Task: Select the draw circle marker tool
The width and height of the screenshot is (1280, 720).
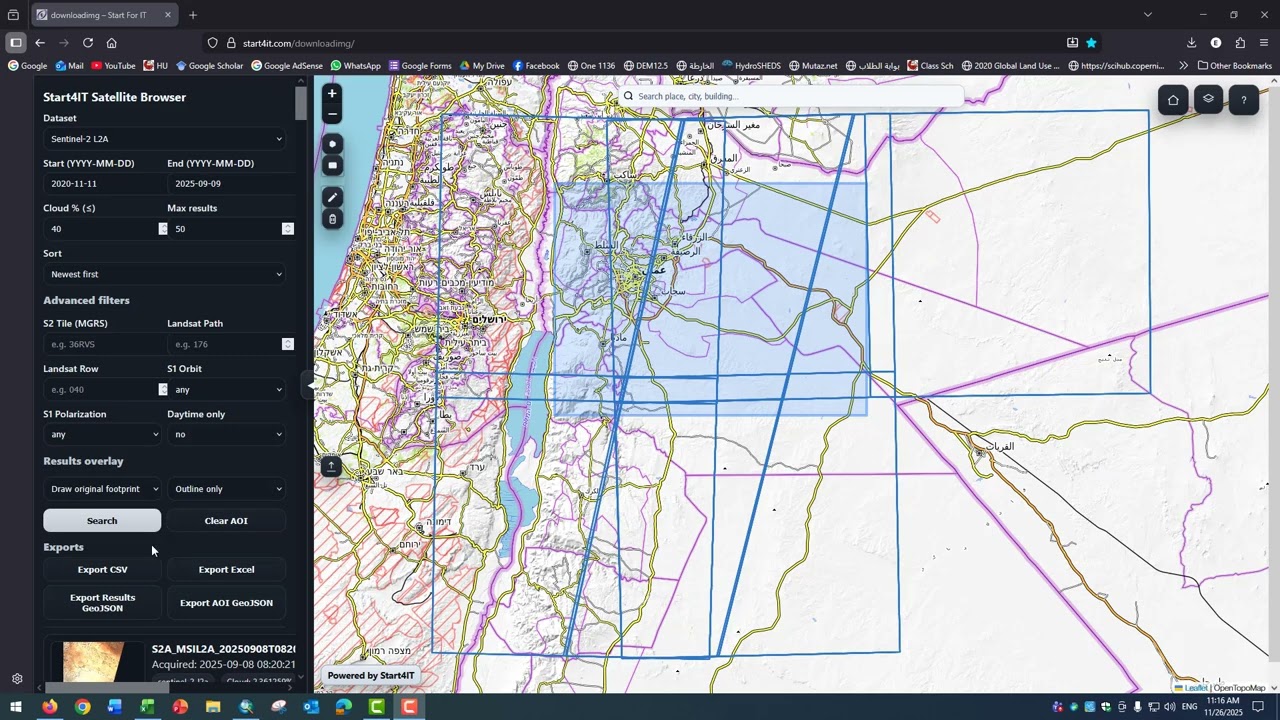Action: point(332,144)
